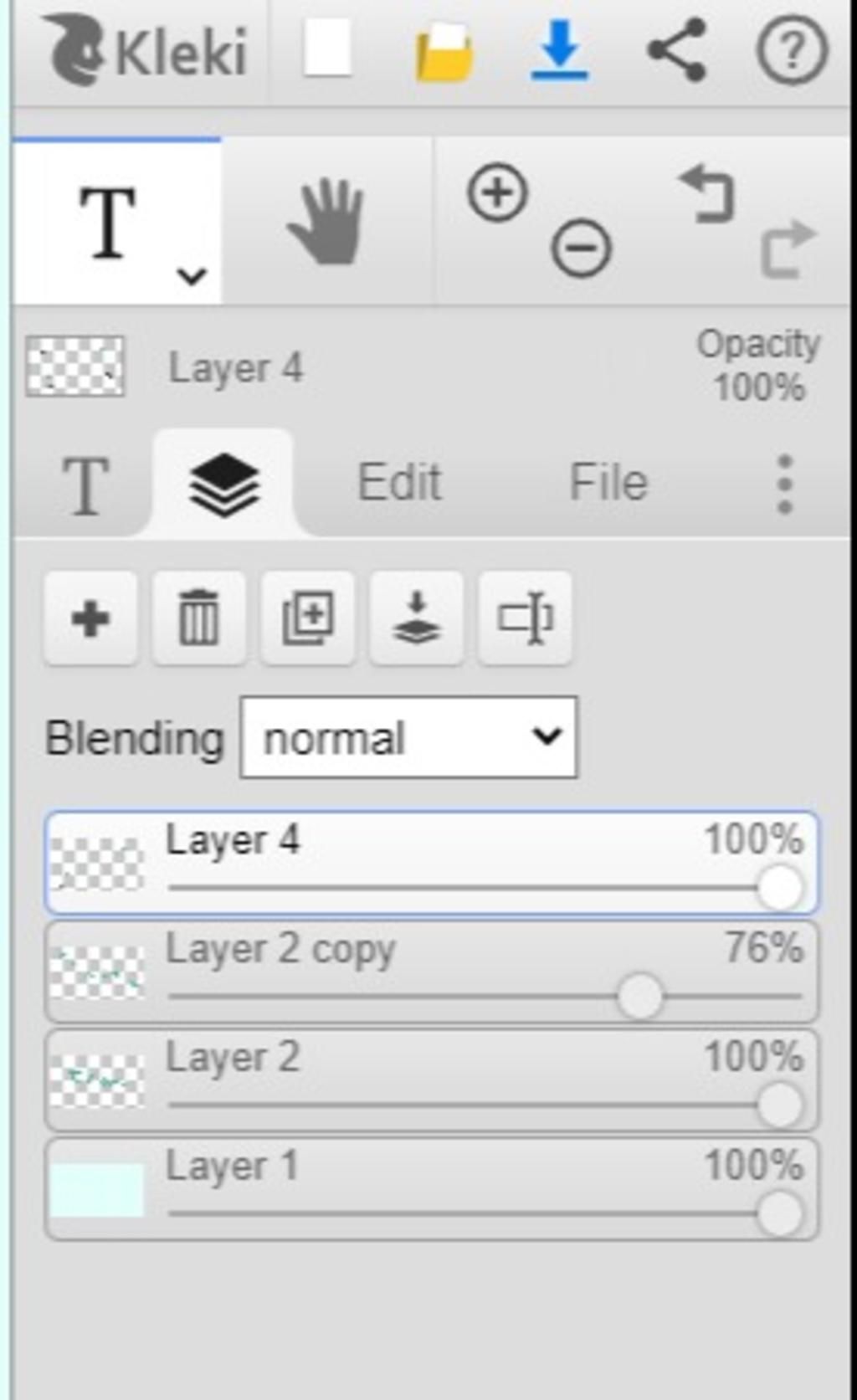The height and width of the screenshot is (1400, 857).
Task: Click the zoom out minus icon
Action: (x=581, y=249)
